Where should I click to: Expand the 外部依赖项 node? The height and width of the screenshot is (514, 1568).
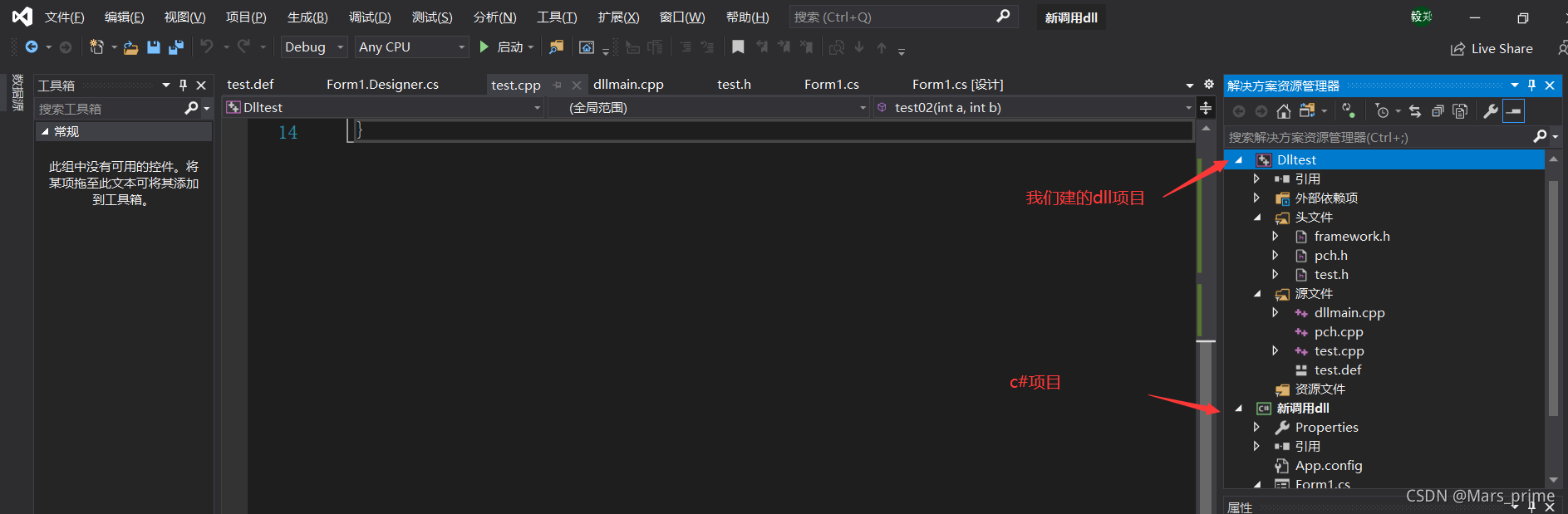click(x=1256, y=198)
